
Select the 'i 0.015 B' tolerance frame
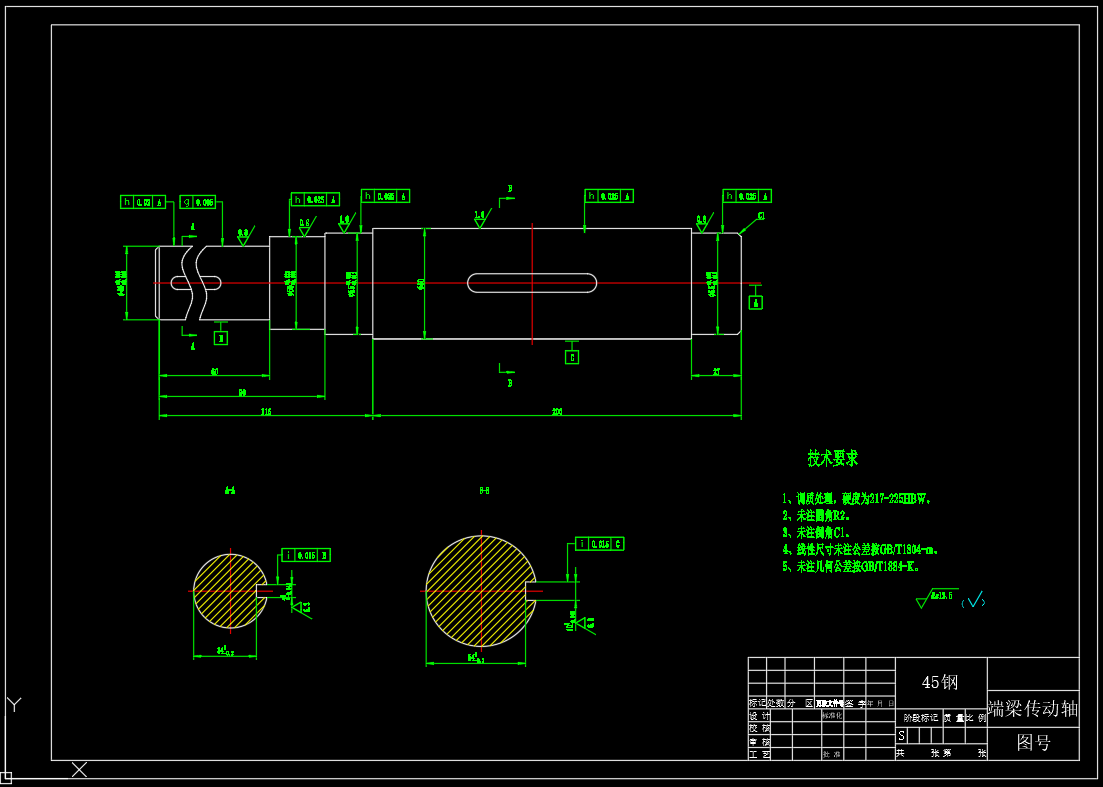306,555
